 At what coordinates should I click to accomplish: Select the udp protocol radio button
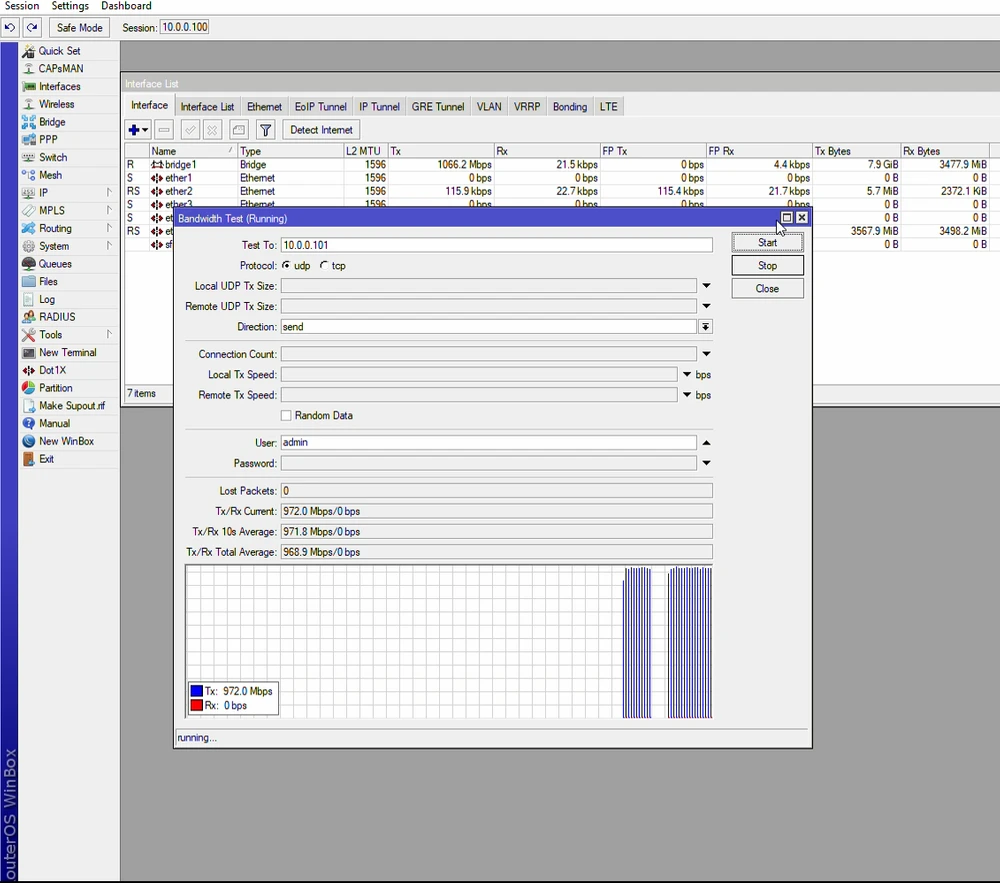[x=287, y=265]
